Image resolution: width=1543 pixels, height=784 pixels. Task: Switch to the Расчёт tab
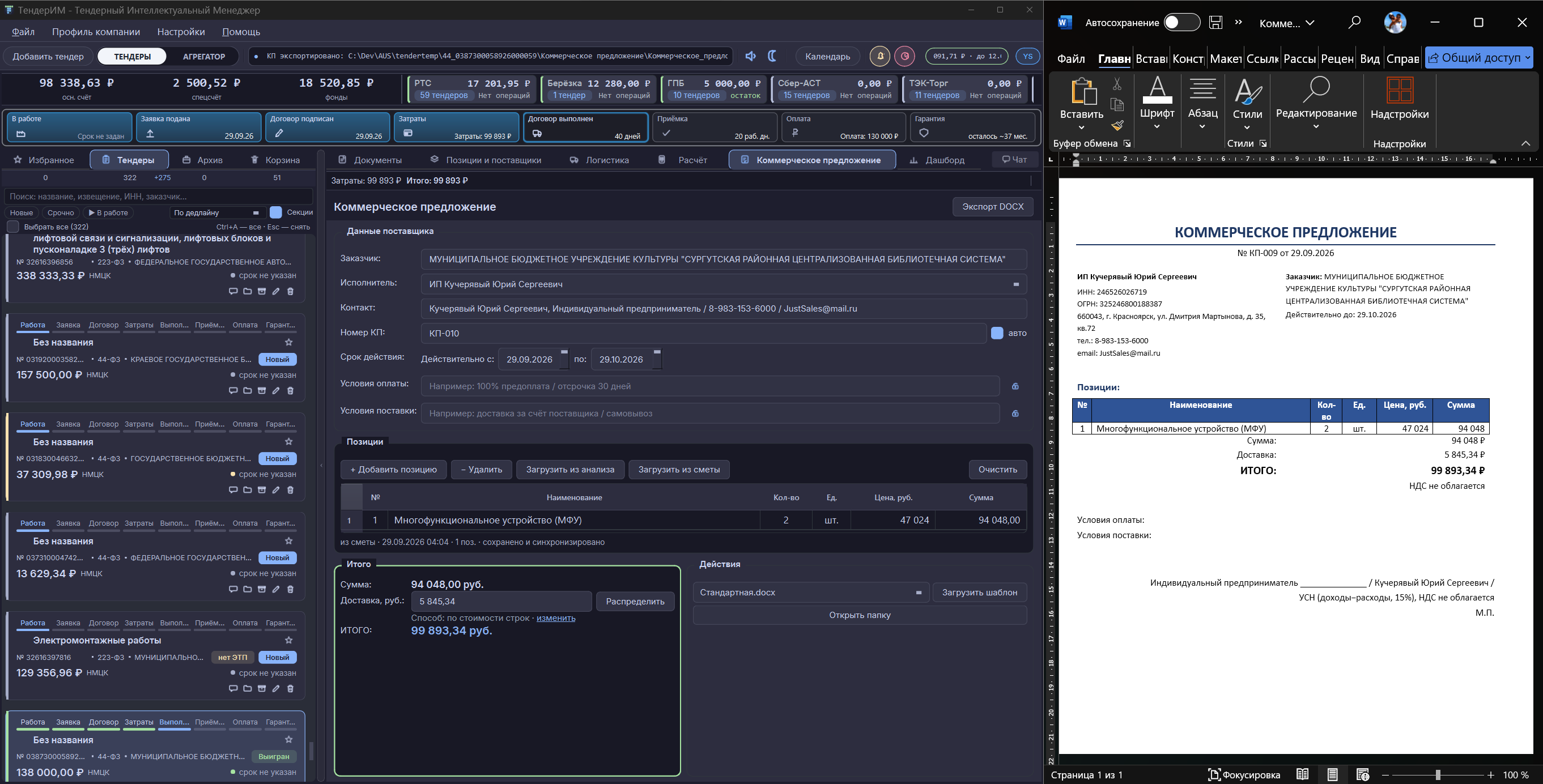(x=683, y=160)
